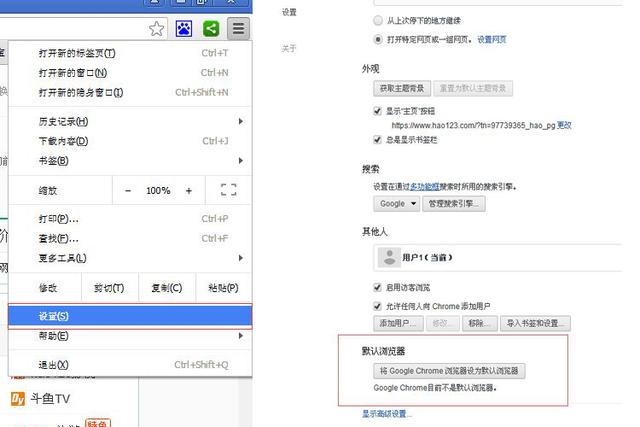Viewport: 640px width, 427px height.
Task: Click the hao123 homepage URL text
Action: pos(473,125)
